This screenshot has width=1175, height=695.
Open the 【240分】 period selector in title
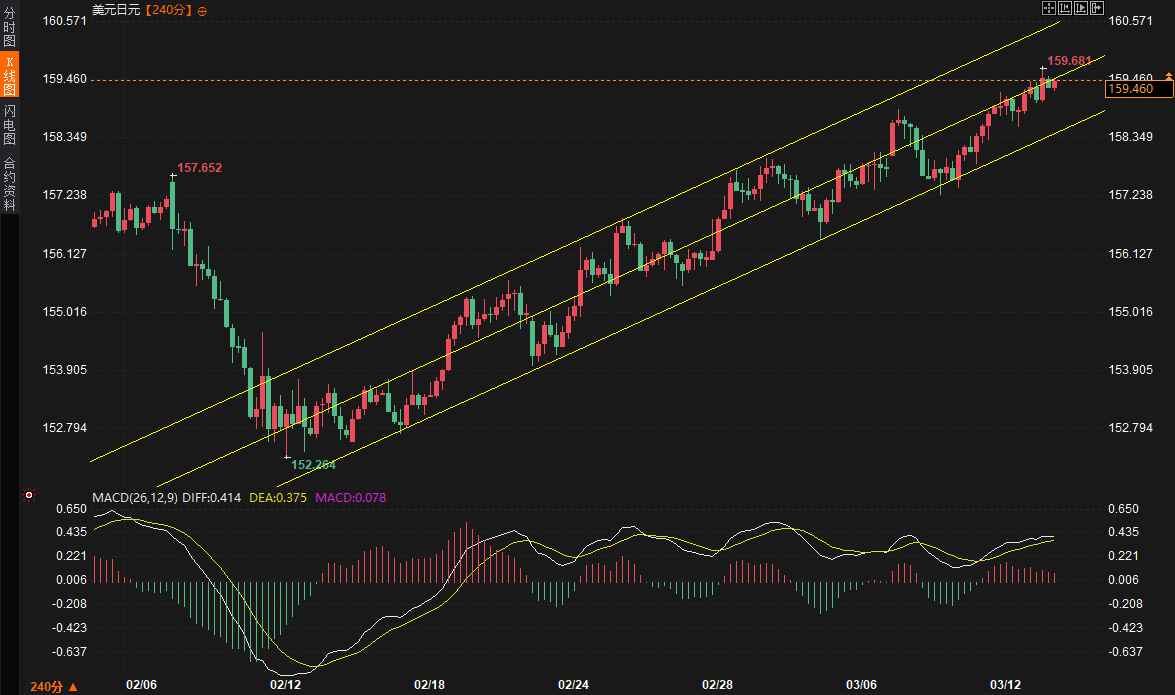pos(168,10)
